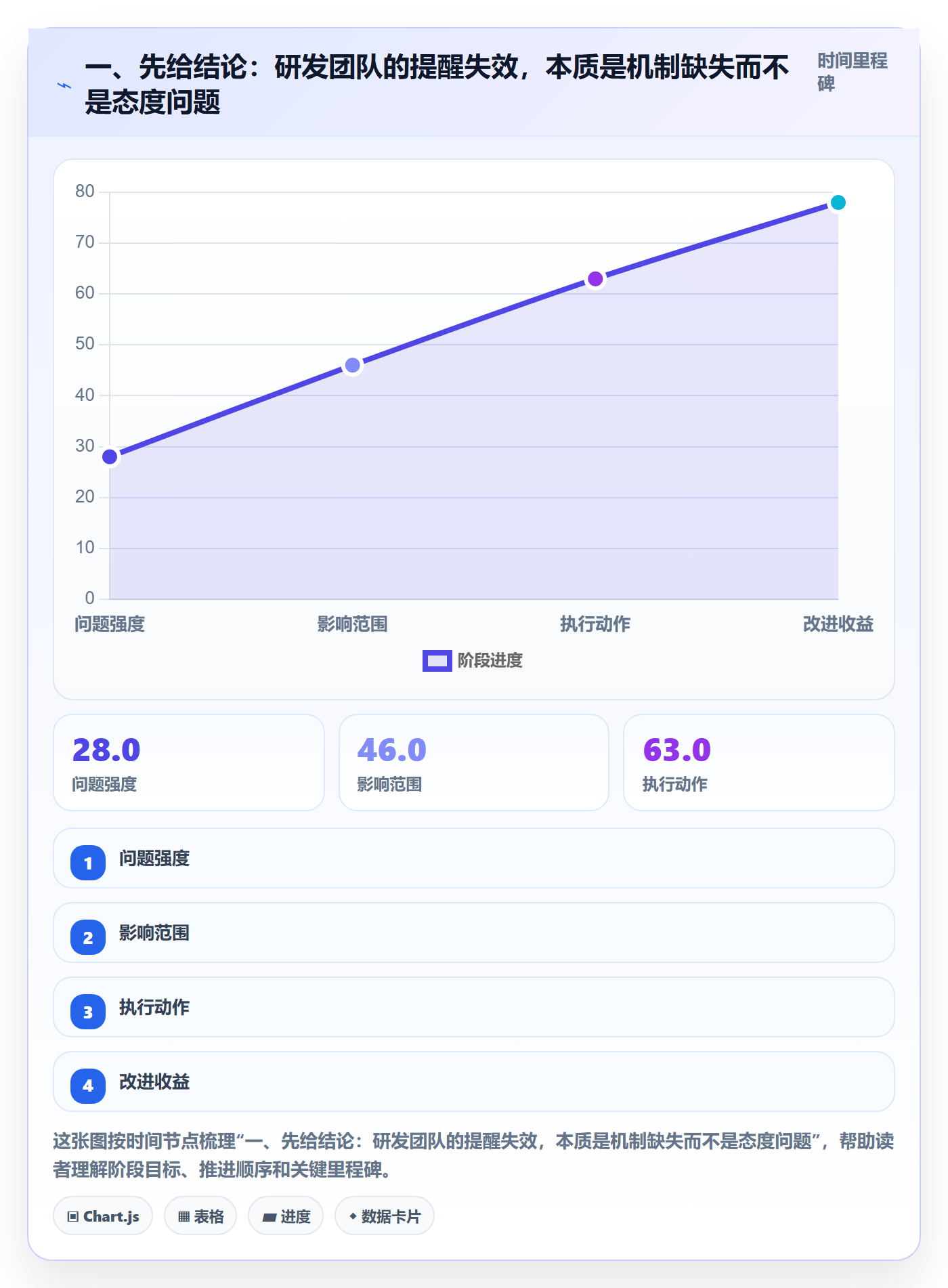Click the 改进收益 list row text
948x1288 pixels.
tap(154, 1082)
